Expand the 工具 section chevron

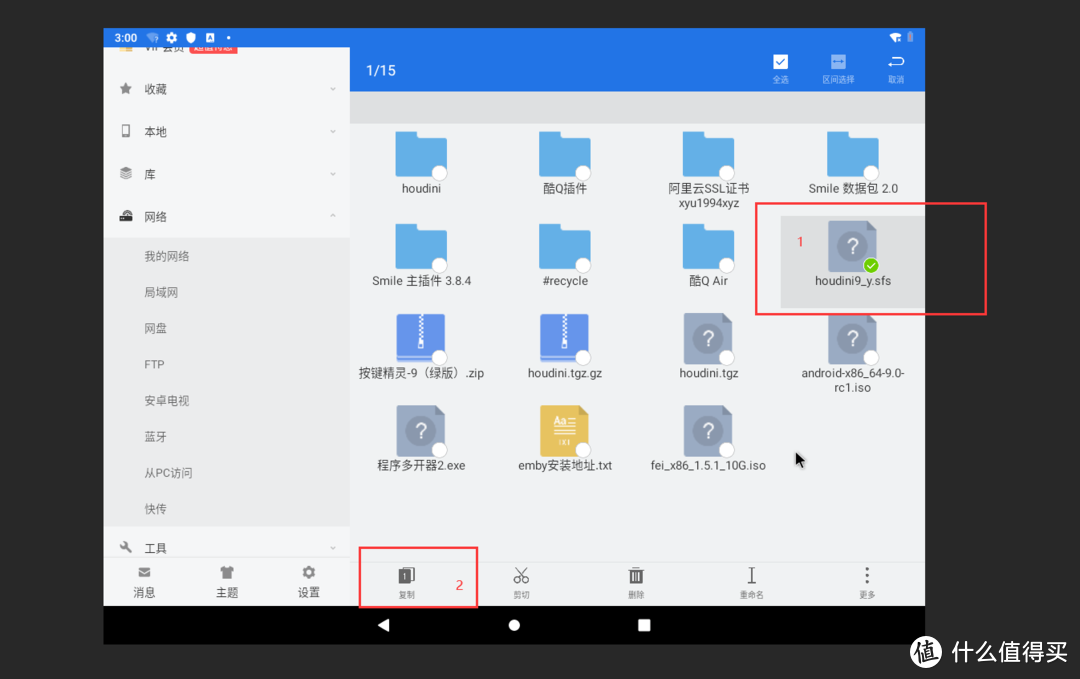pos(333,548)
